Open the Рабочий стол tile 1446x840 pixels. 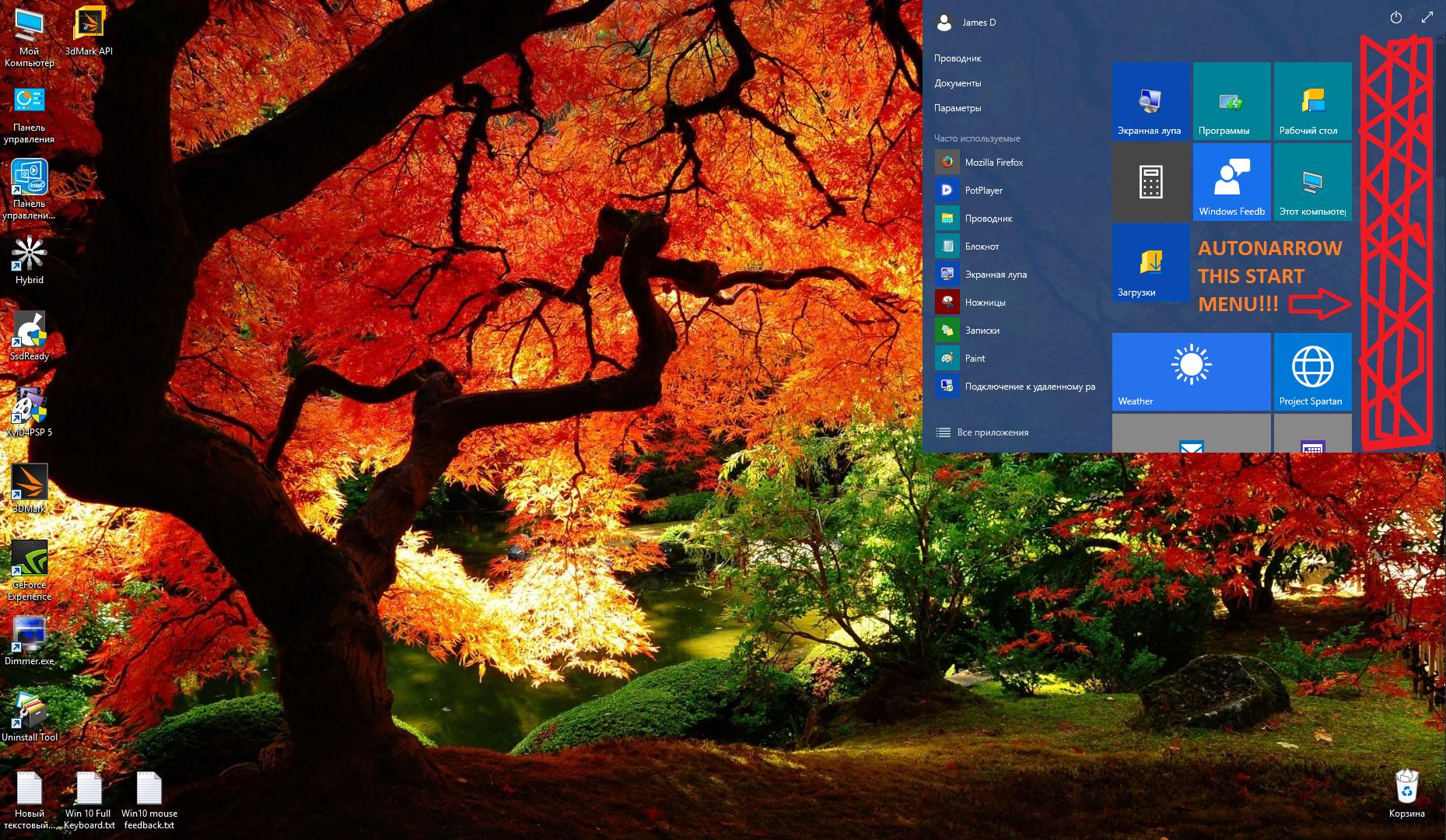pyautogui.click(x=1313, y=101)
